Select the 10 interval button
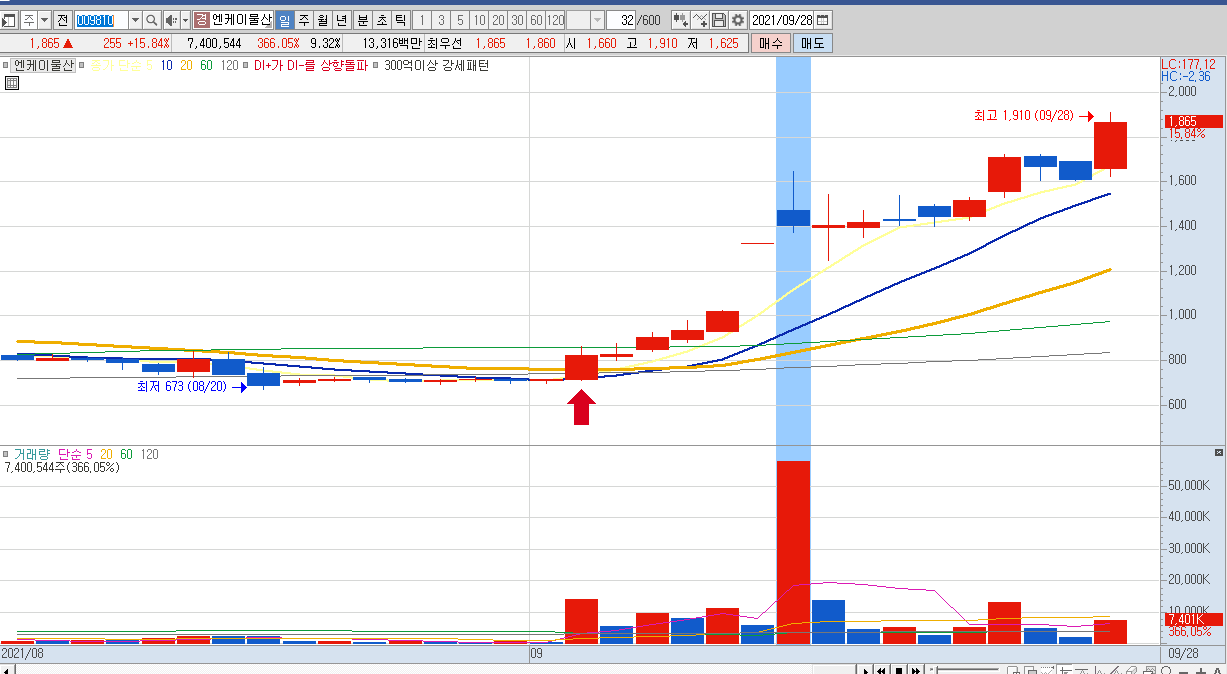 pyautogui.click(x=479, y=20)
